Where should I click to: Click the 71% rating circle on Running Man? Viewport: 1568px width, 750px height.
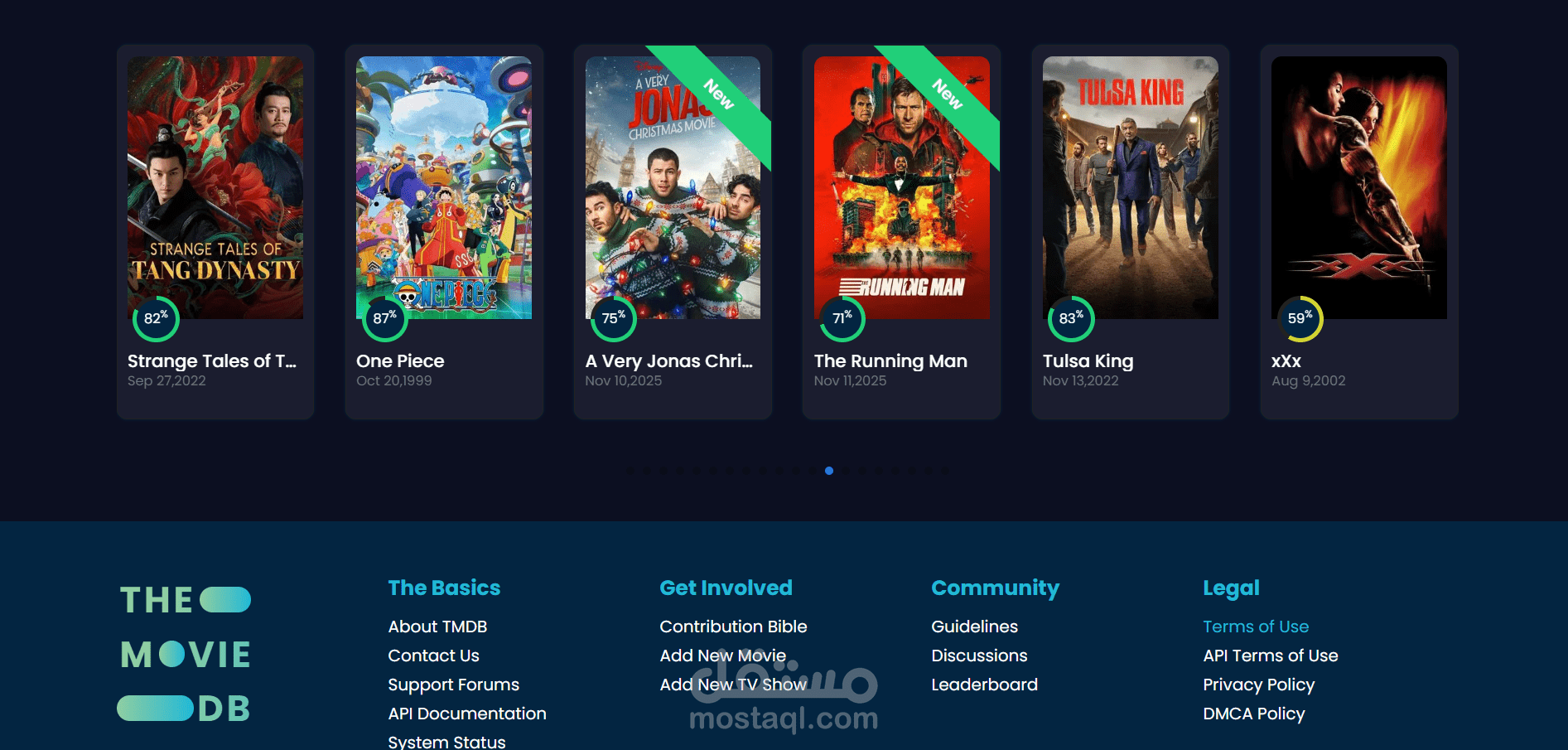tap(842, 319)
